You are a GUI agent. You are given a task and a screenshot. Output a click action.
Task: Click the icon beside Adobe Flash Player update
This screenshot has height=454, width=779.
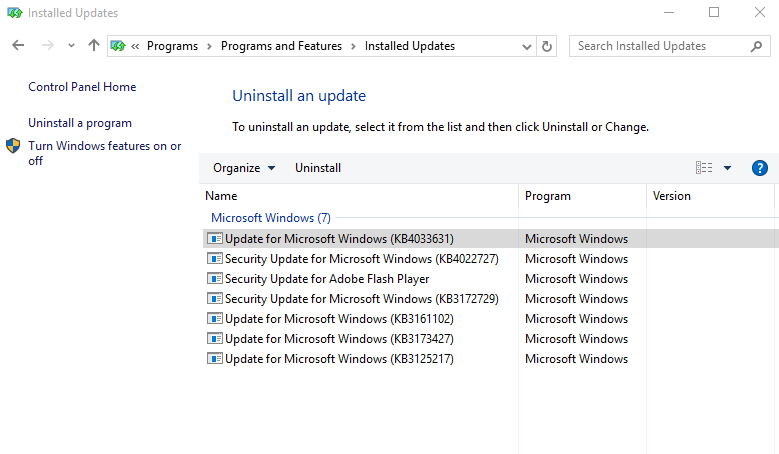[215, 279]
